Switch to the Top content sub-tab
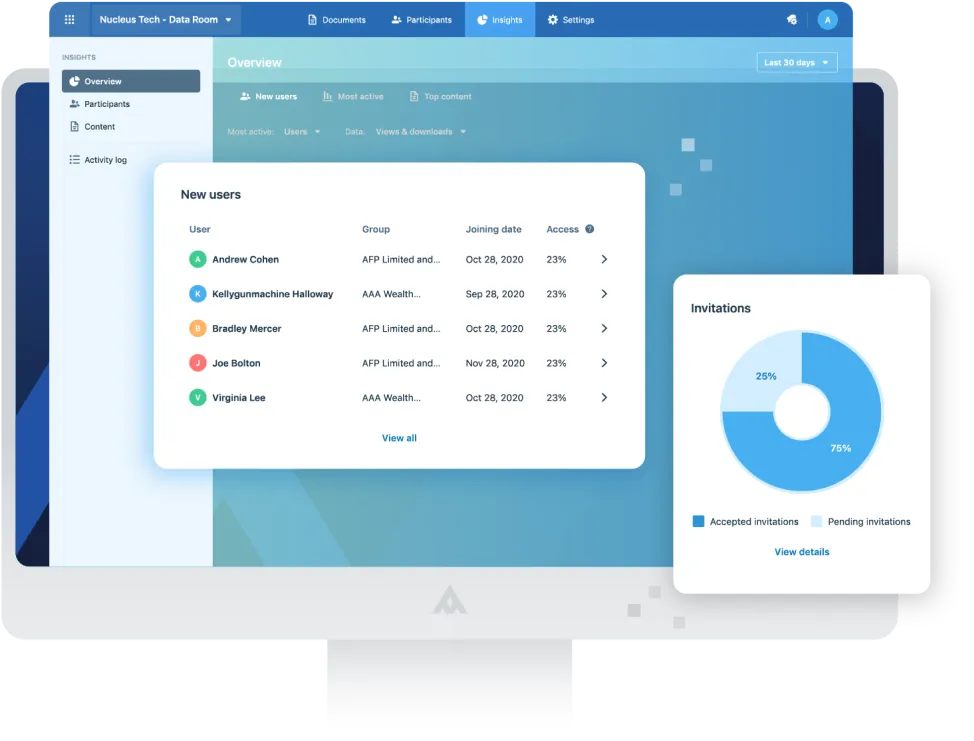This screenshot has height=741, width=974. click(x=440, y=96)
